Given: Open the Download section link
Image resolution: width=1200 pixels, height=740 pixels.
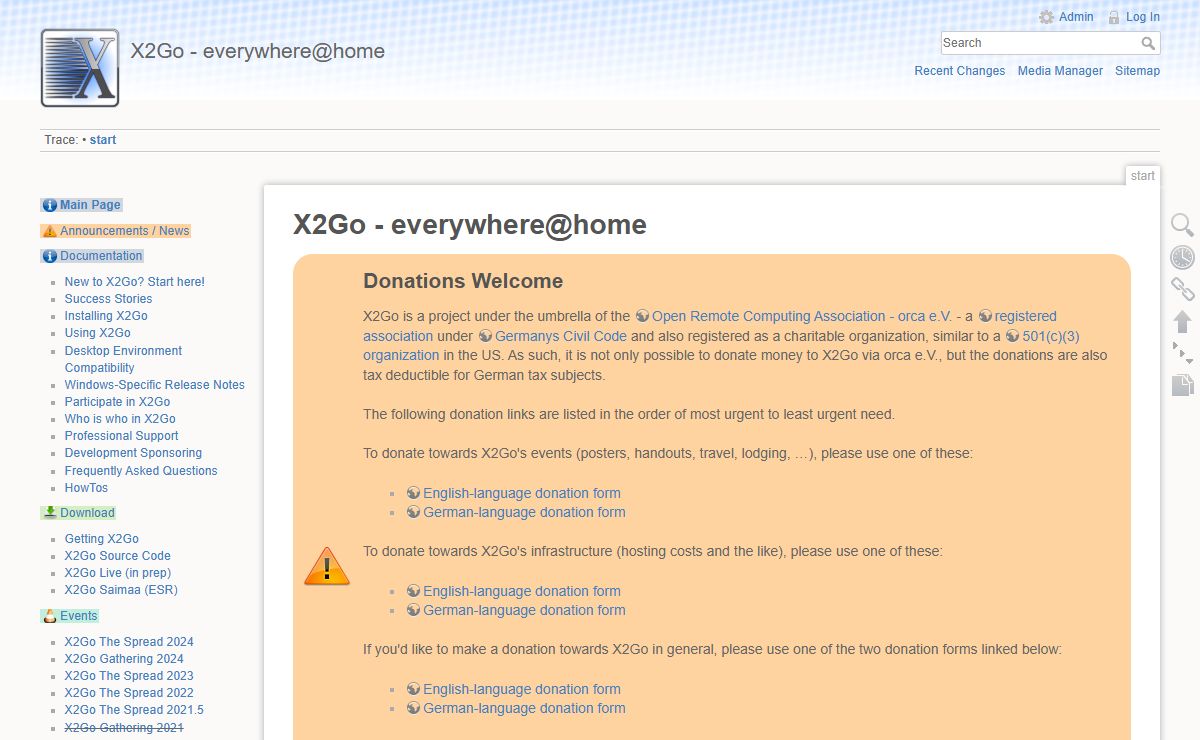Looking at the screenshot, I should tap(87, 513).
